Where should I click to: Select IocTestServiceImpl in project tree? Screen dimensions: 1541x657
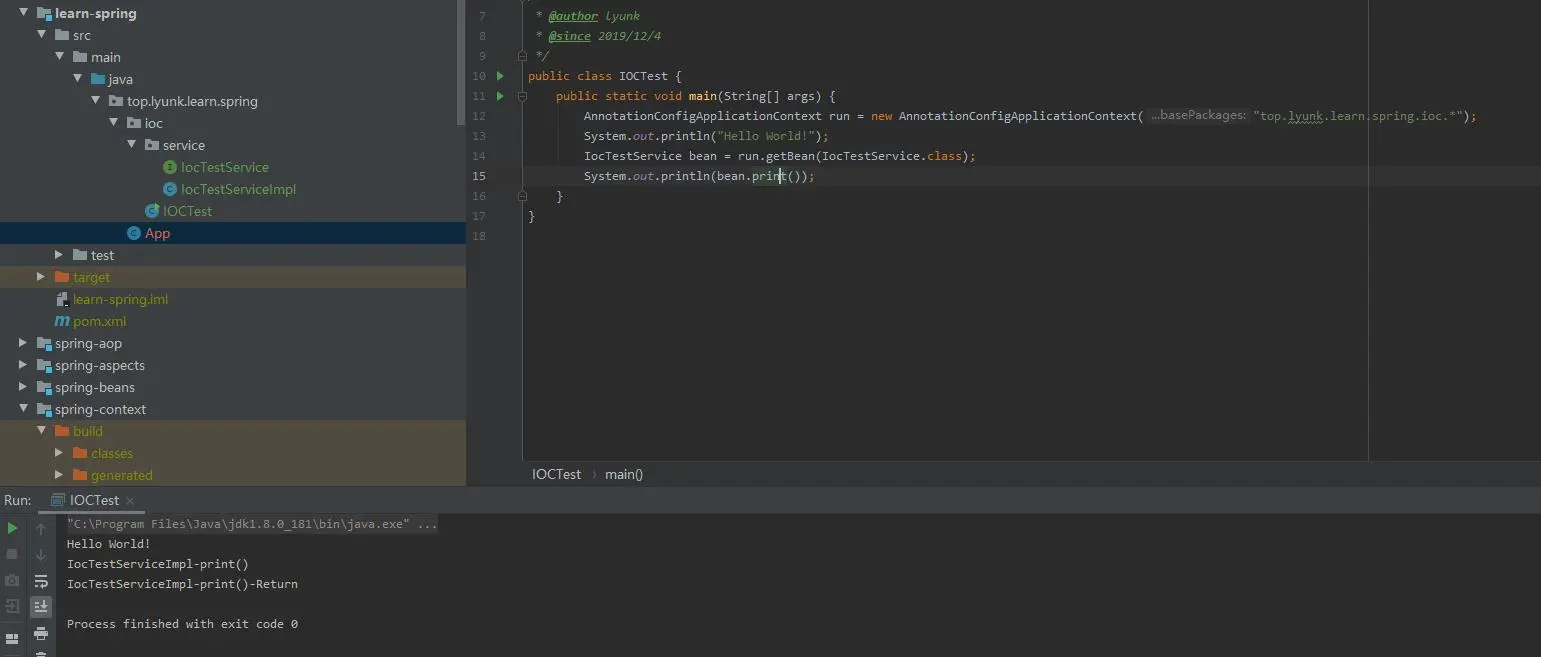[238, 189]
